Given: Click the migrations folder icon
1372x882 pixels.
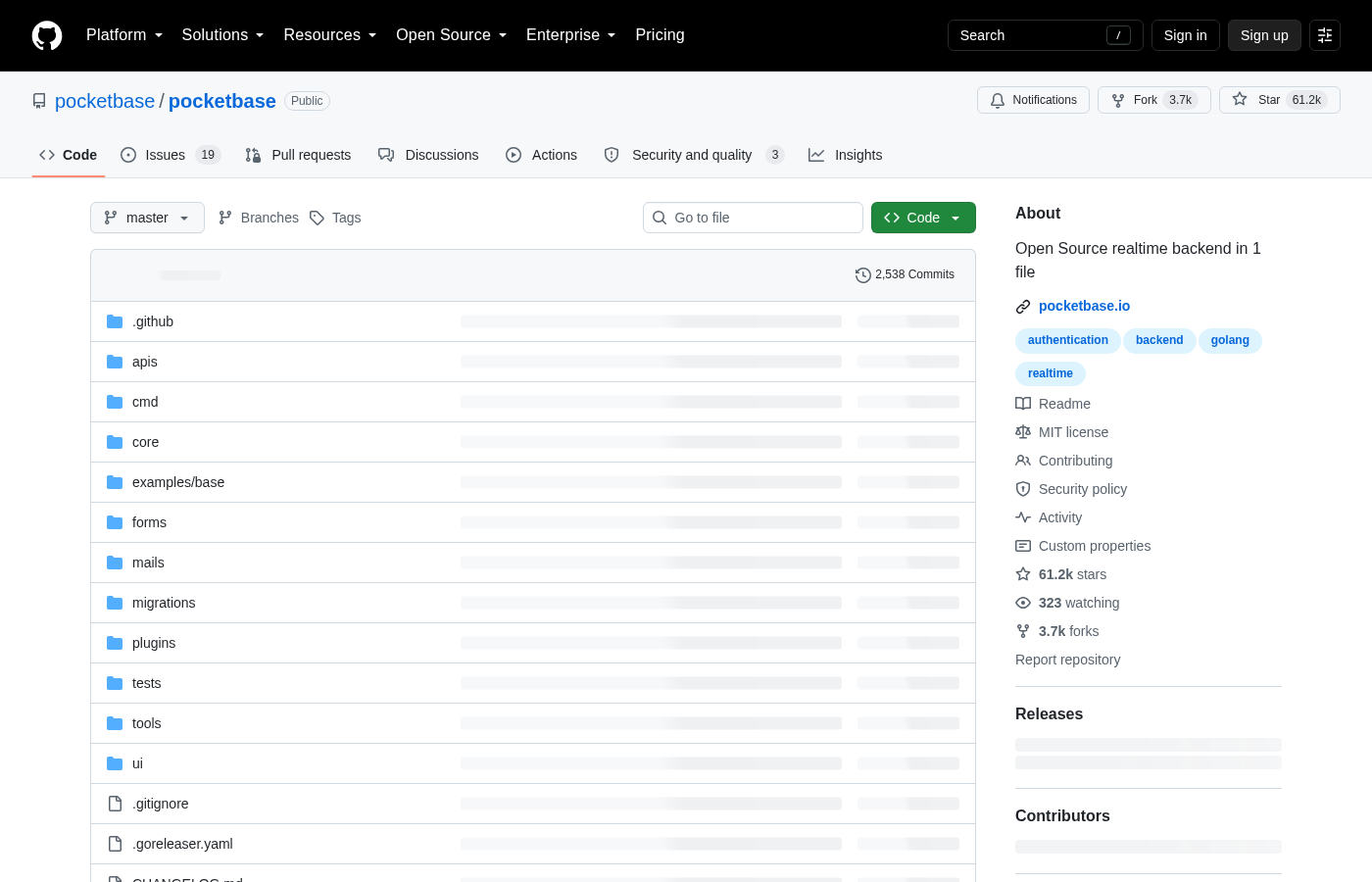Looking at the screenshot, I should click(115, 603).
